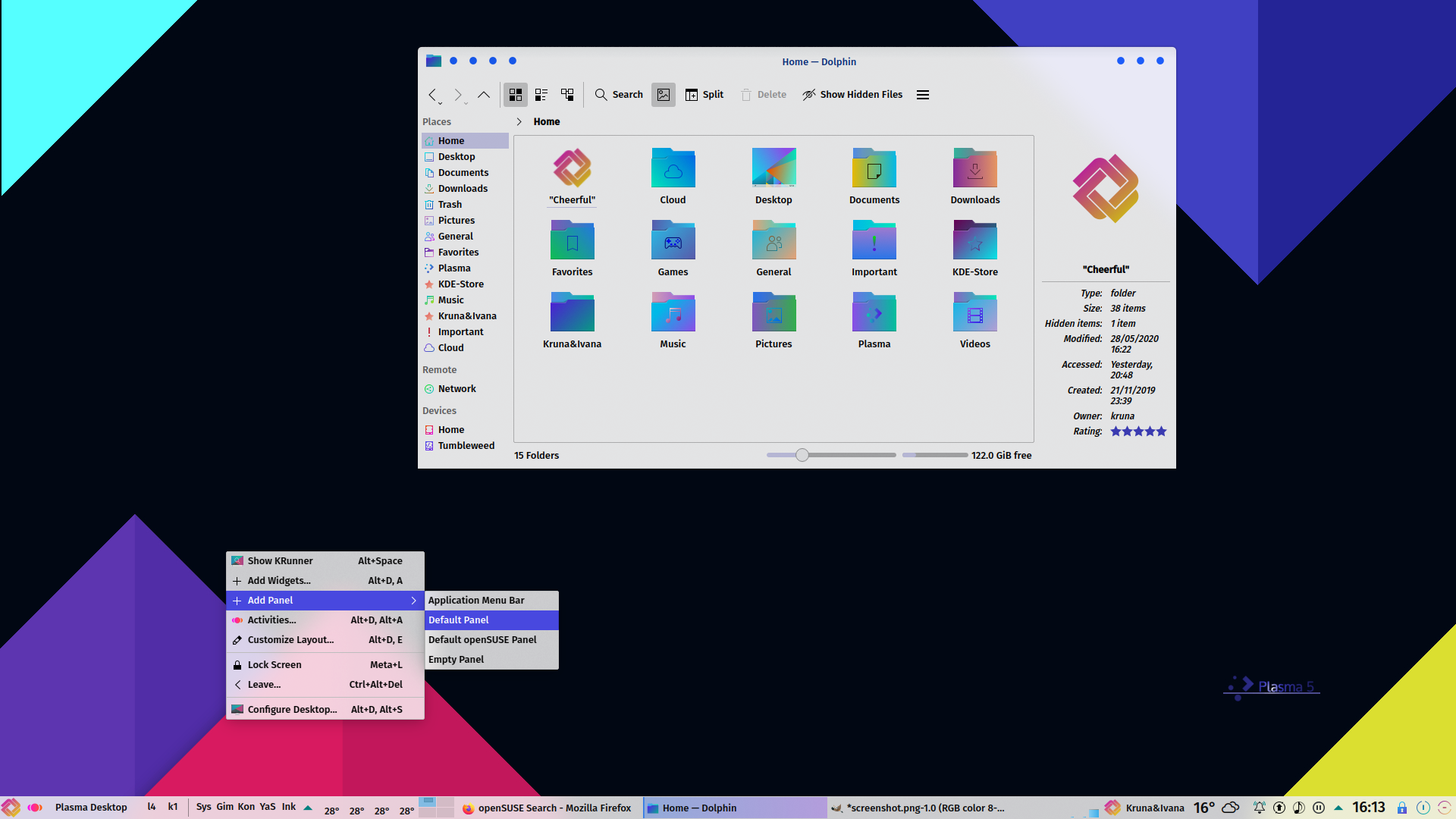Click the Gim launcher on taskbar
The height and width of the screenshot is (819, 1456).
[225, 807]
